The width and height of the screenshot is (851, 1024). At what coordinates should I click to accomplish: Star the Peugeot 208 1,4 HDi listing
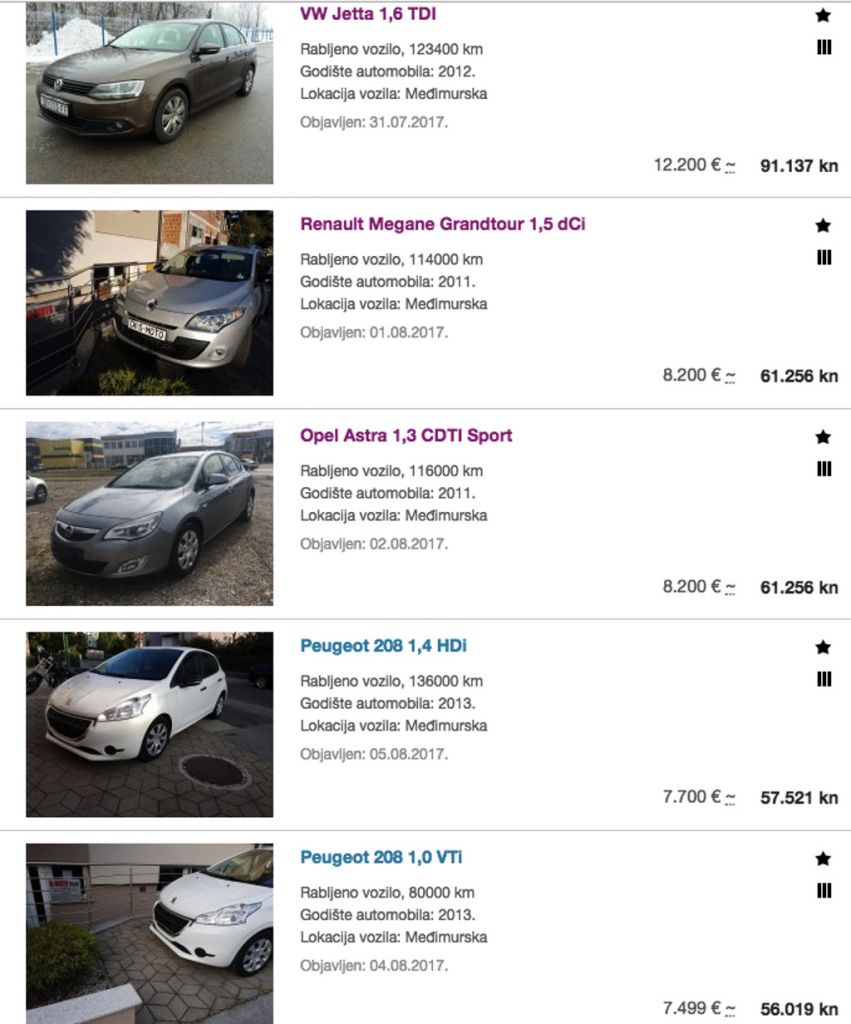click(823, 647)
